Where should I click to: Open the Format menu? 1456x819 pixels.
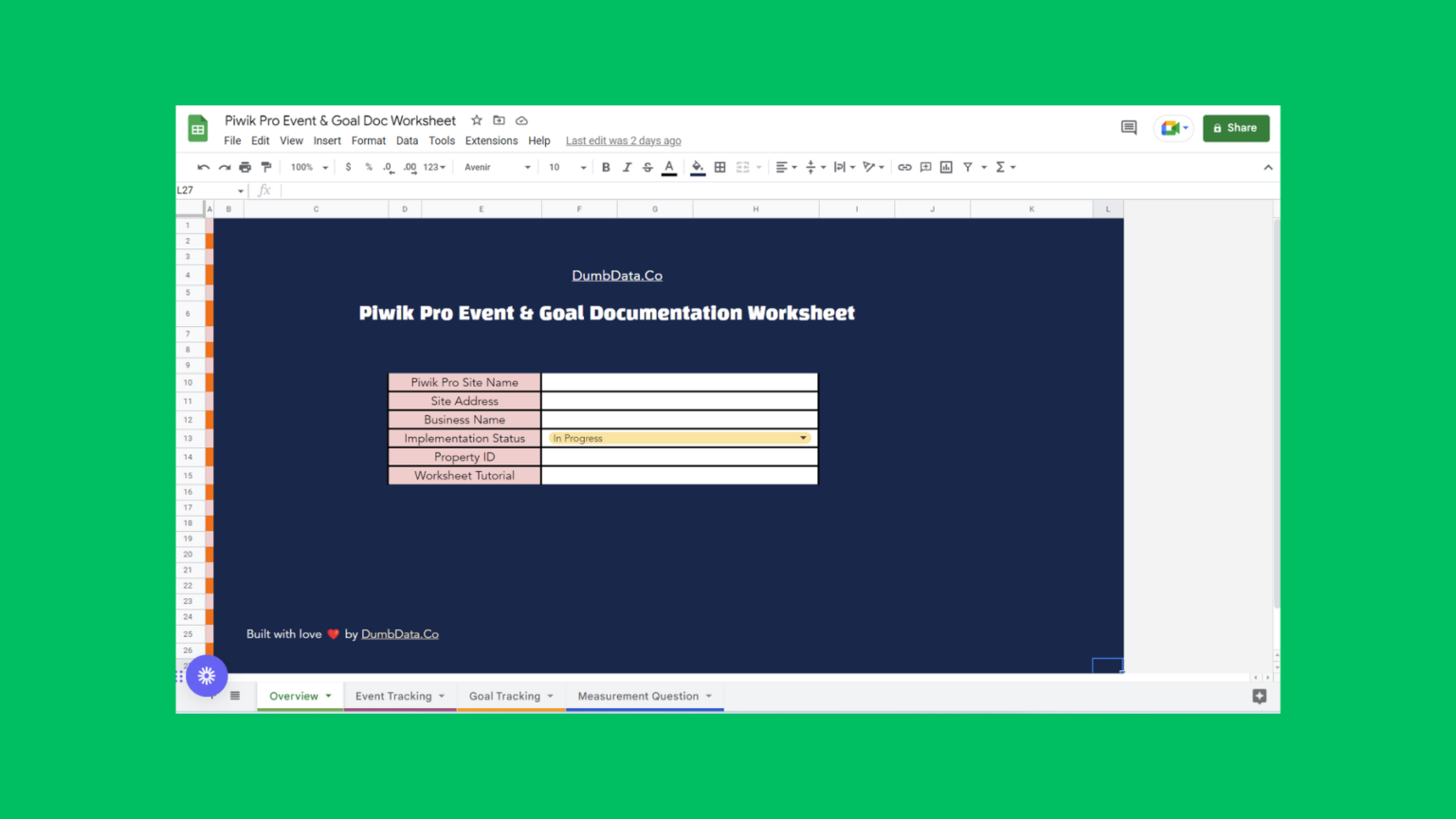(x=368, y=140)
